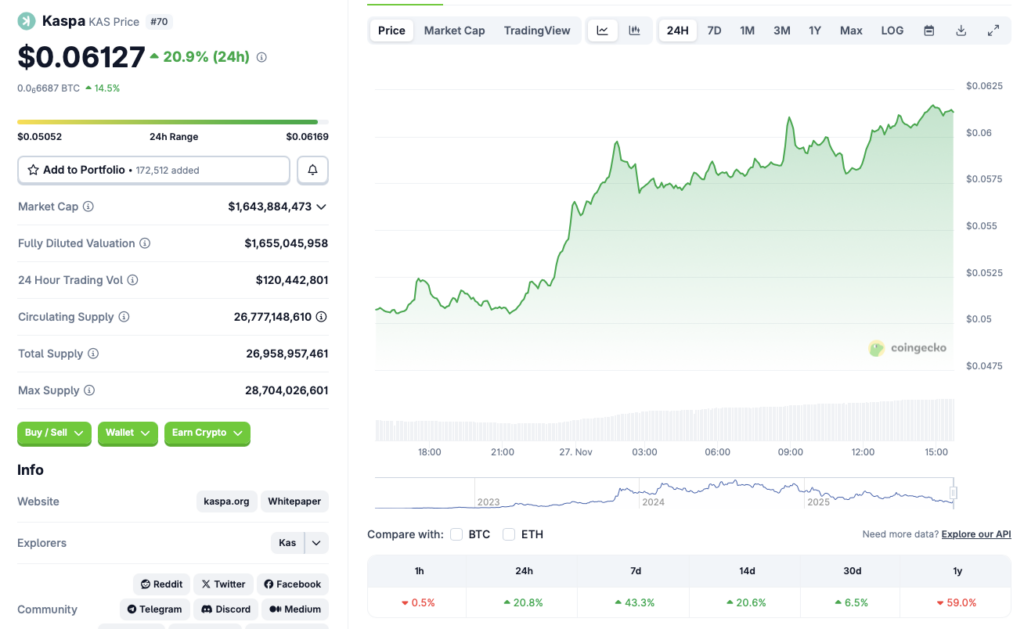Expand chart to fullscreen
This screenshot has height=629, width=1024.
(x=993, y=30)
